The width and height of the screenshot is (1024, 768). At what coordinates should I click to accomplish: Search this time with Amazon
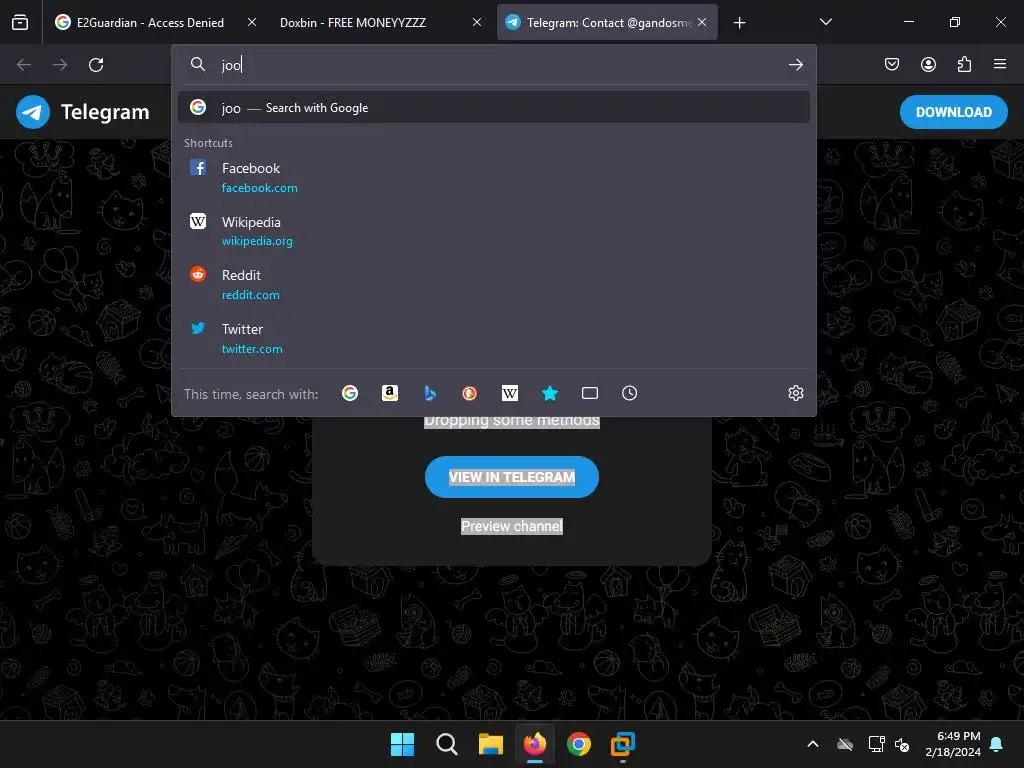(x=390, y=393)
